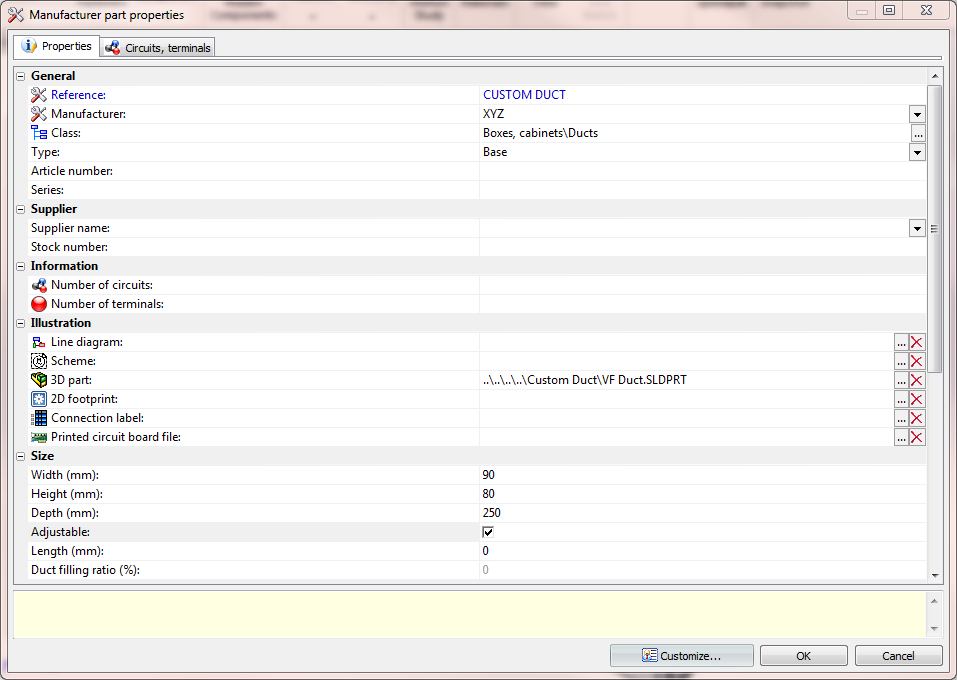Open the Manufacturer dropdown

click(x=917, y=114)
